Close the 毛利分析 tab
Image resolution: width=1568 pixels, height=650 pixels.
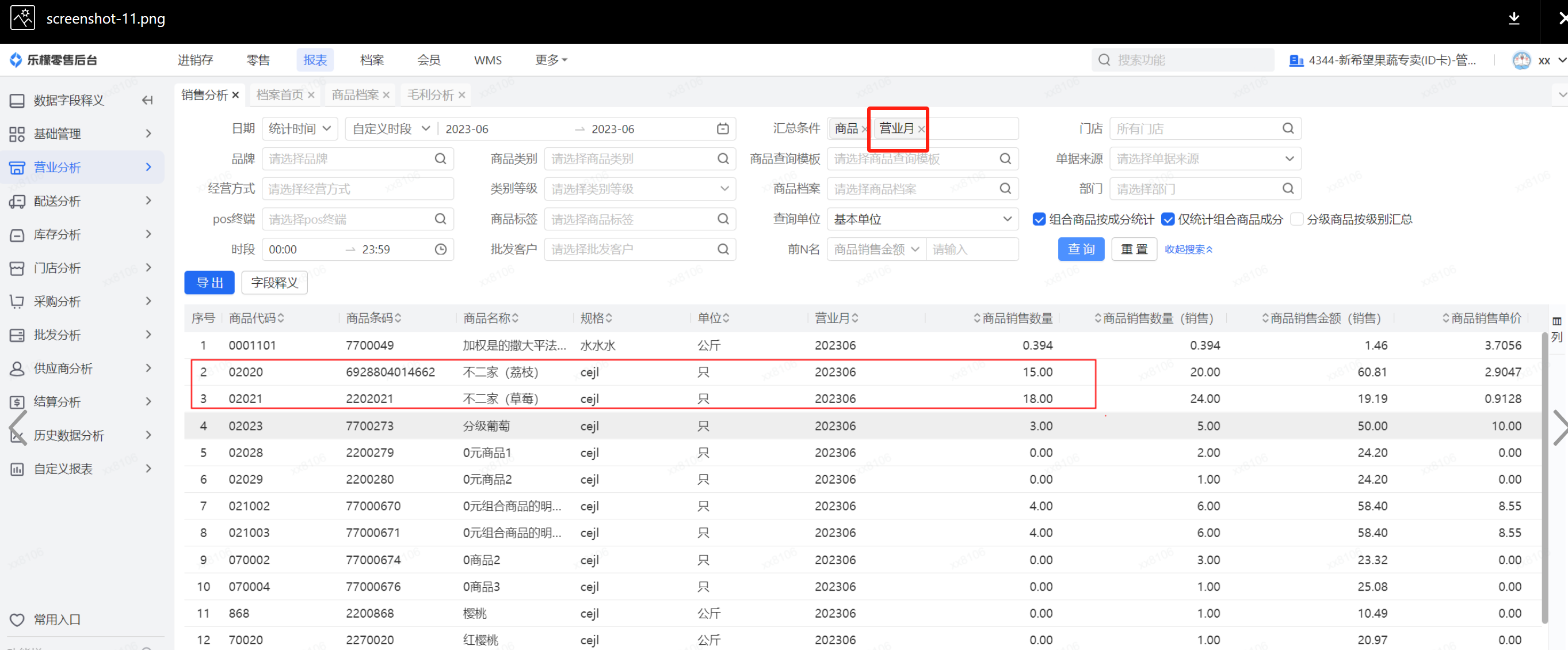pyautogui.click(x=462, y=95)
